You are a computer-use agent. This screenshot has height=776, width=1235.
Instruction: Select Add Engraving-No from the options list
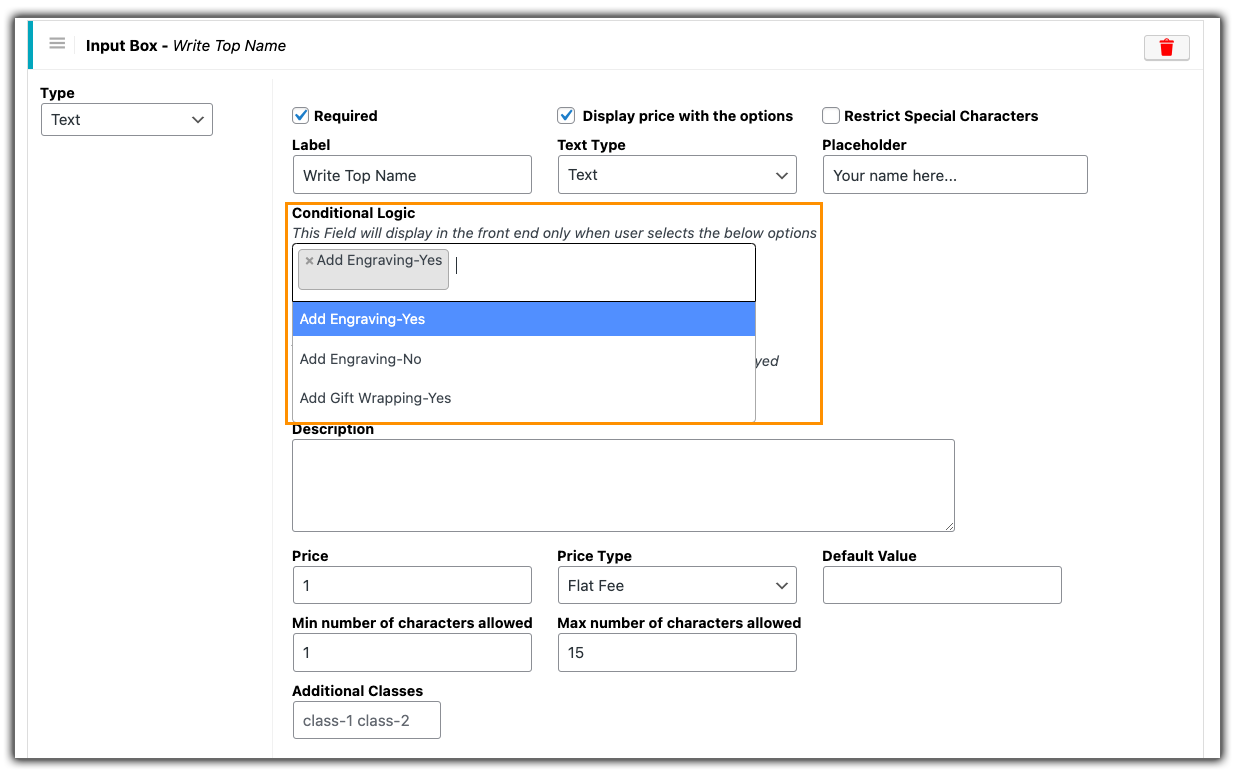[360, 358]
